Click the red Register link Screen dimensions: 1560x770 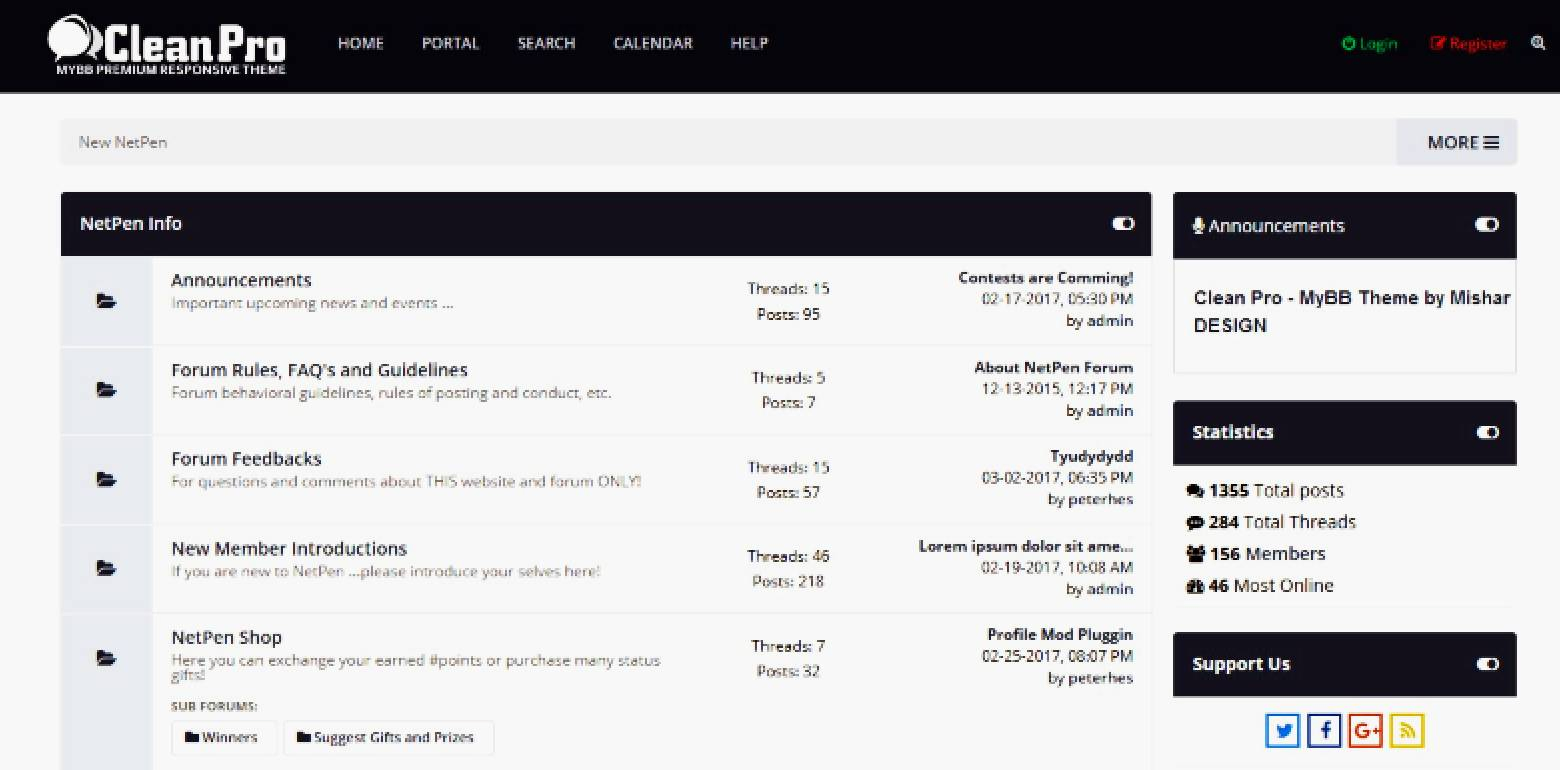click(1468, 43)
